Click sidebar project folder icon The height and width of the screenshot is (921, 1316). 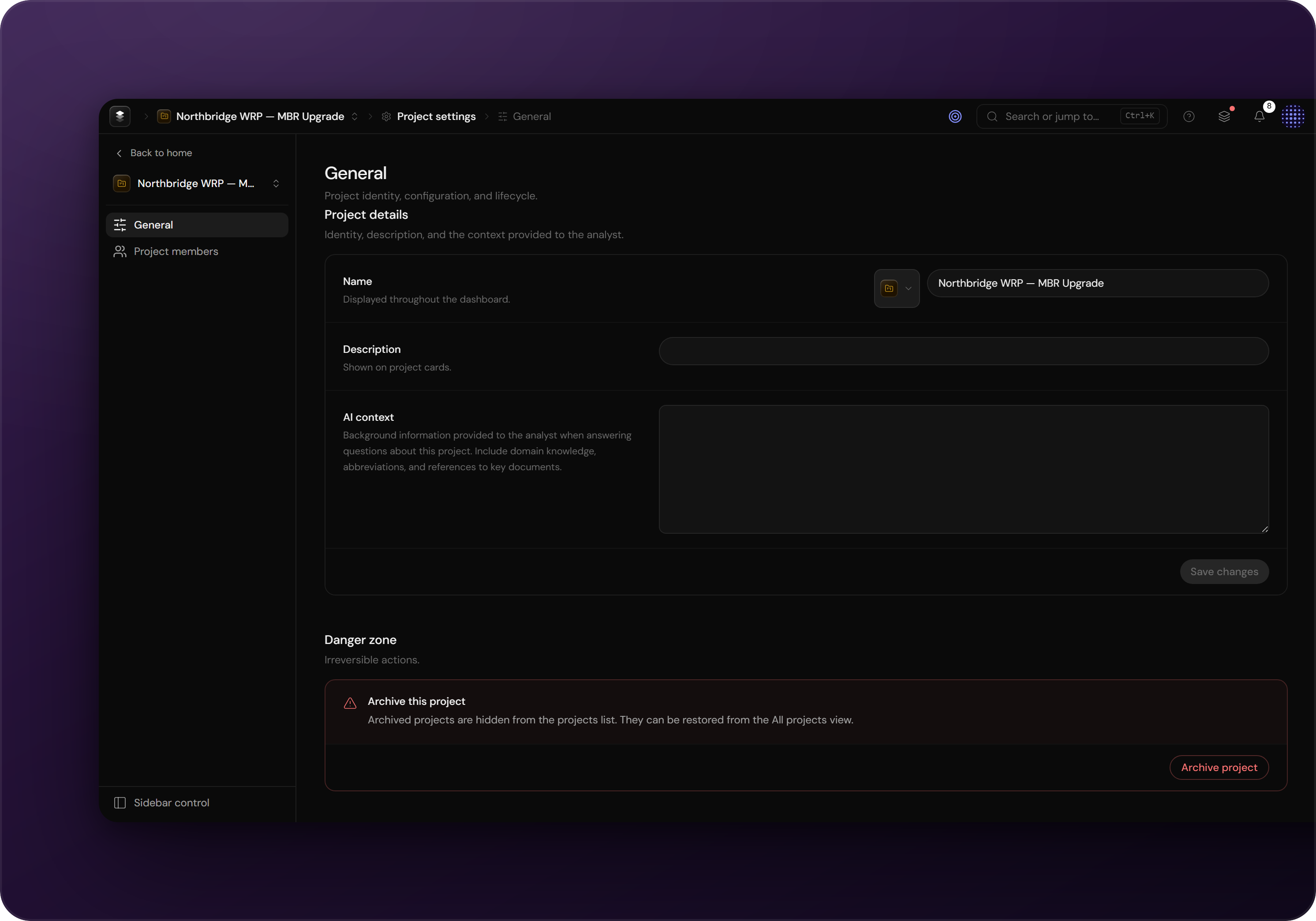tap(122, 183)
